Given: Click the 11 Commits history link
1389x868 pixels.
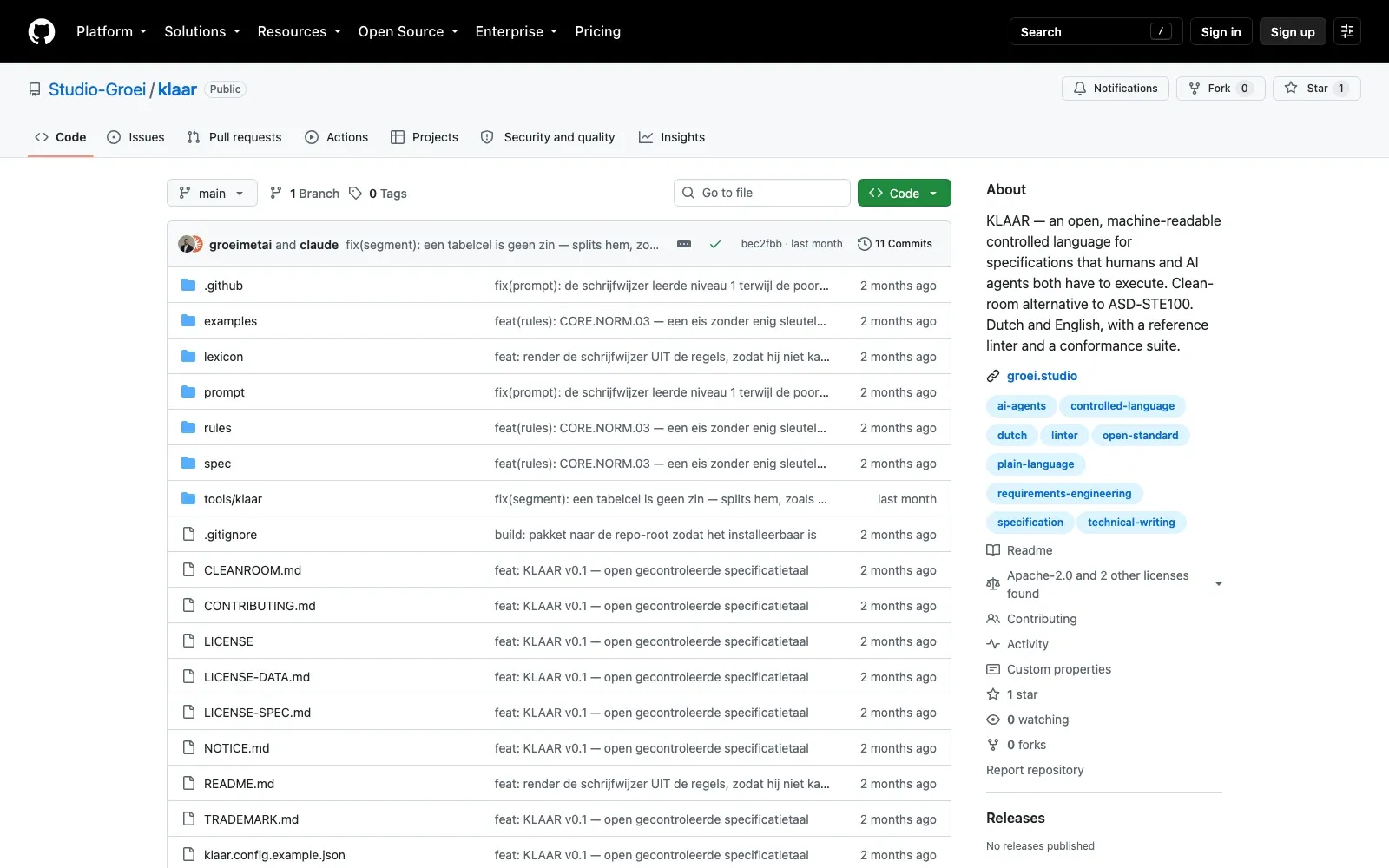Looking at the screenshot, I should (x=895, y=244).
